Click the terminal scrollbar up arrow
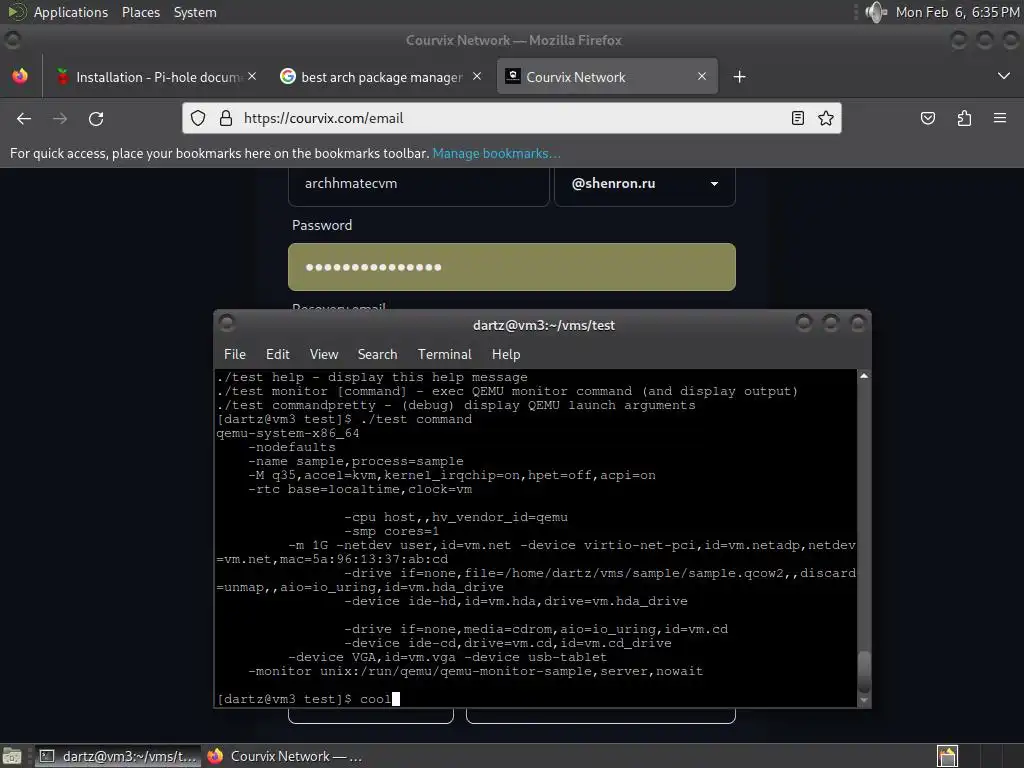Screen dimensions: 1024x768 click(x=864, y=376)
